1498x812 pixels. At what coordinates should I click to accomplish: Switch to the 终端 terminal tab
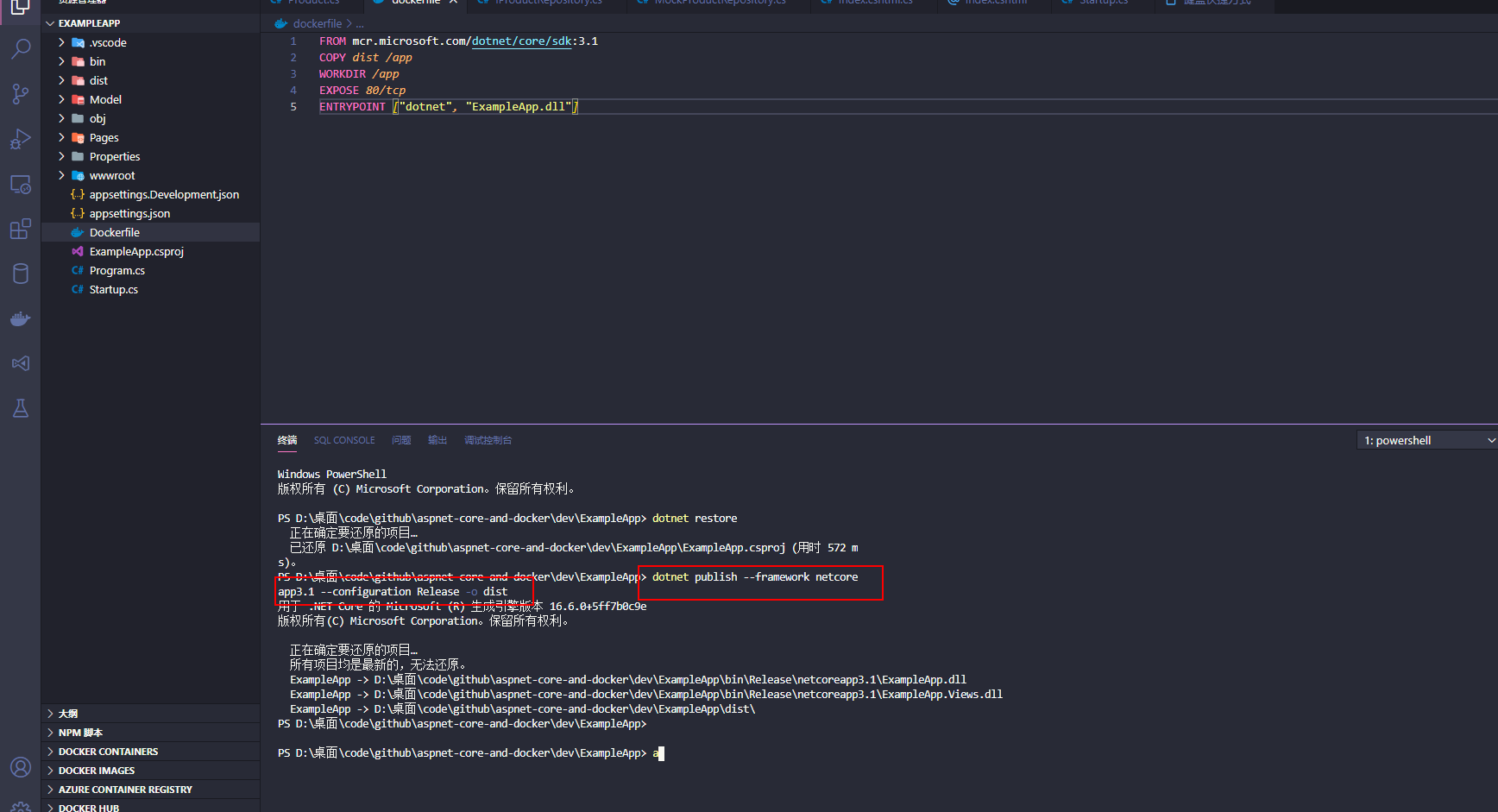[287, 440]
